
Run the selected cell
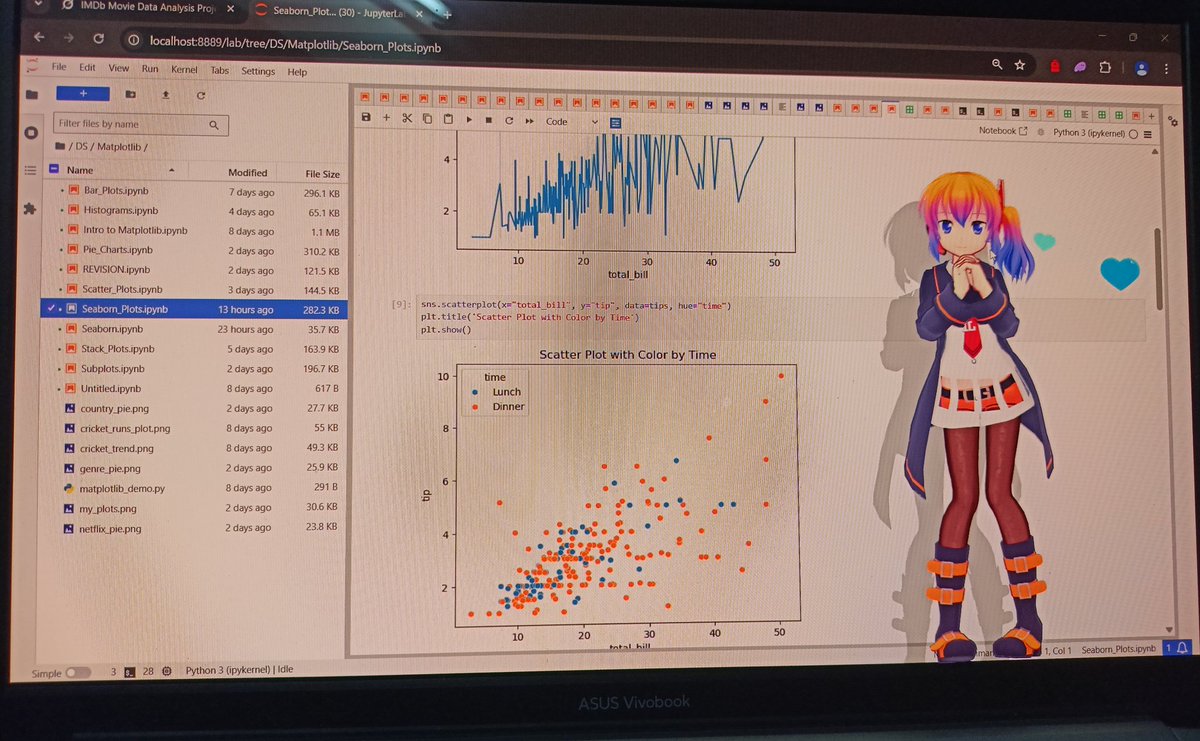point(469,120)
